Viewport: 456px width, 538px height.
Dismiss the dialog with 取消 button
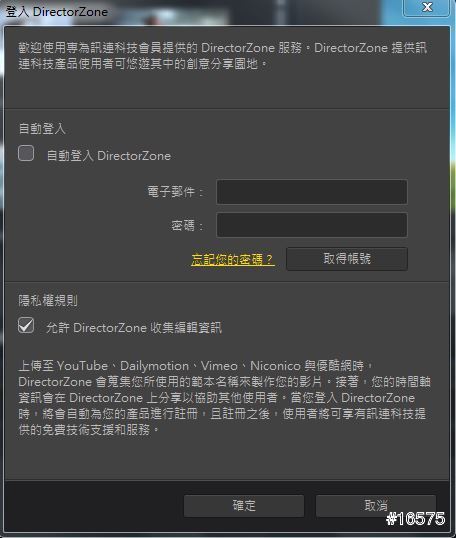tap(376, 506)
